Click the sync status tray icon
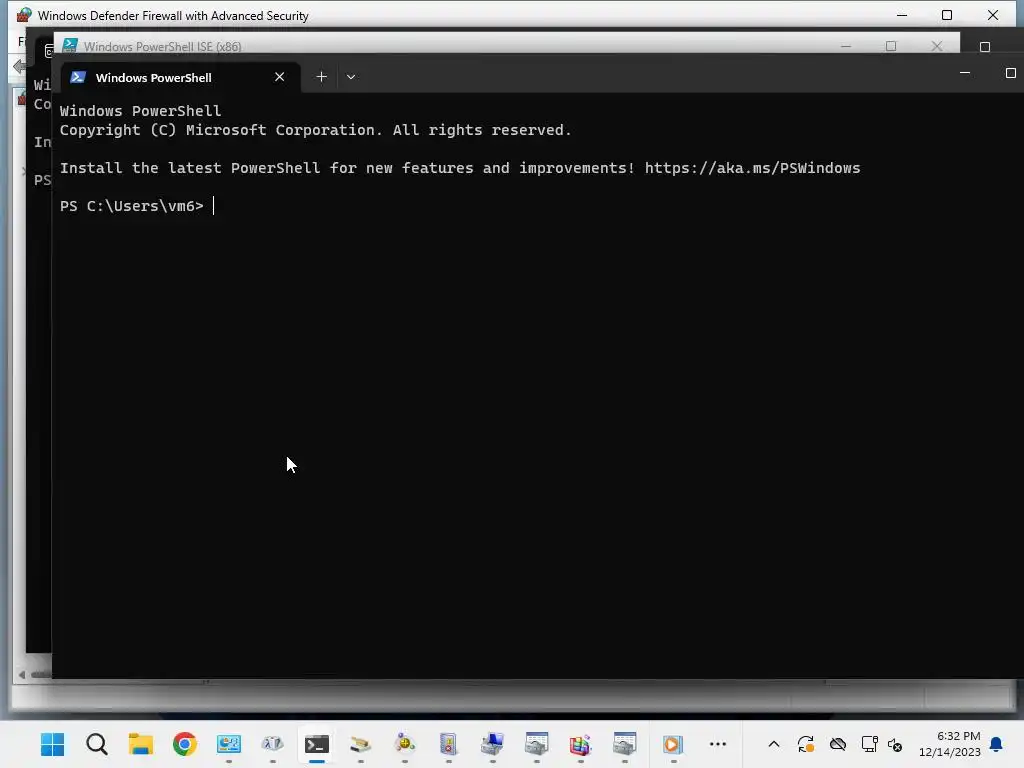The width and height of the screenshot is (1024, 768). [806, 744]
